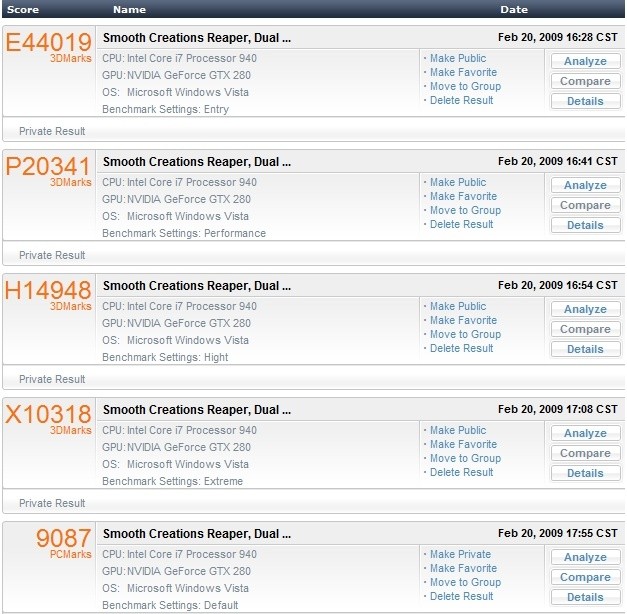Click the date 'Feb 20, 2009 16:28 CST'
627x614 pixels.
[557, 38]
